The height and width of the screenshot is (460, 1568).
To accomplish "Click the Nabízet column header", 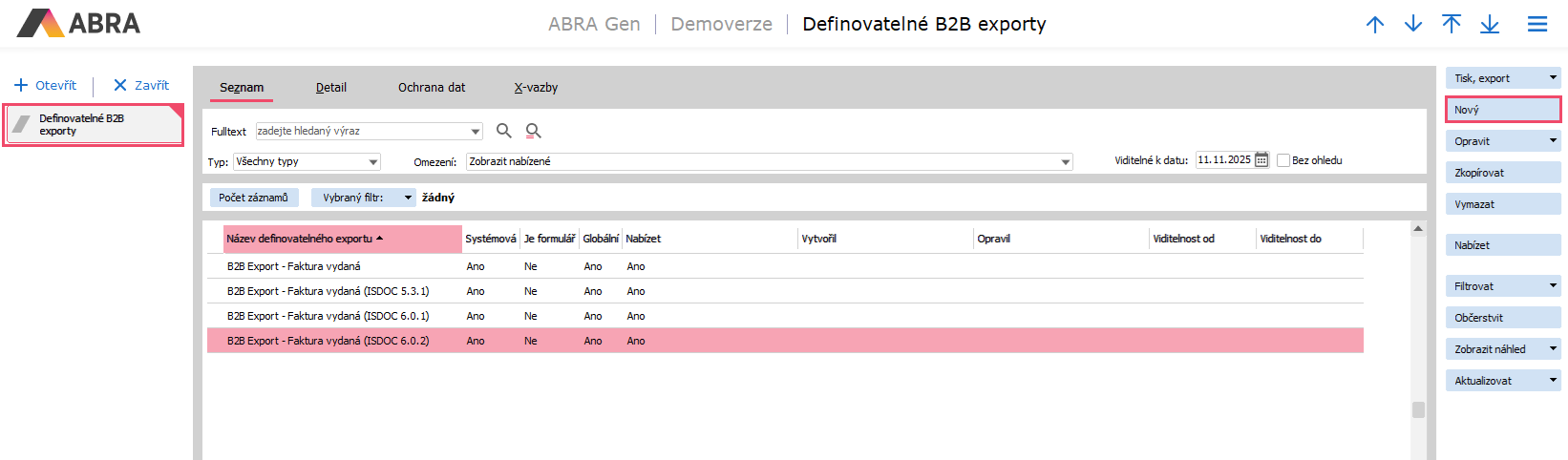I will pos(710,239).
